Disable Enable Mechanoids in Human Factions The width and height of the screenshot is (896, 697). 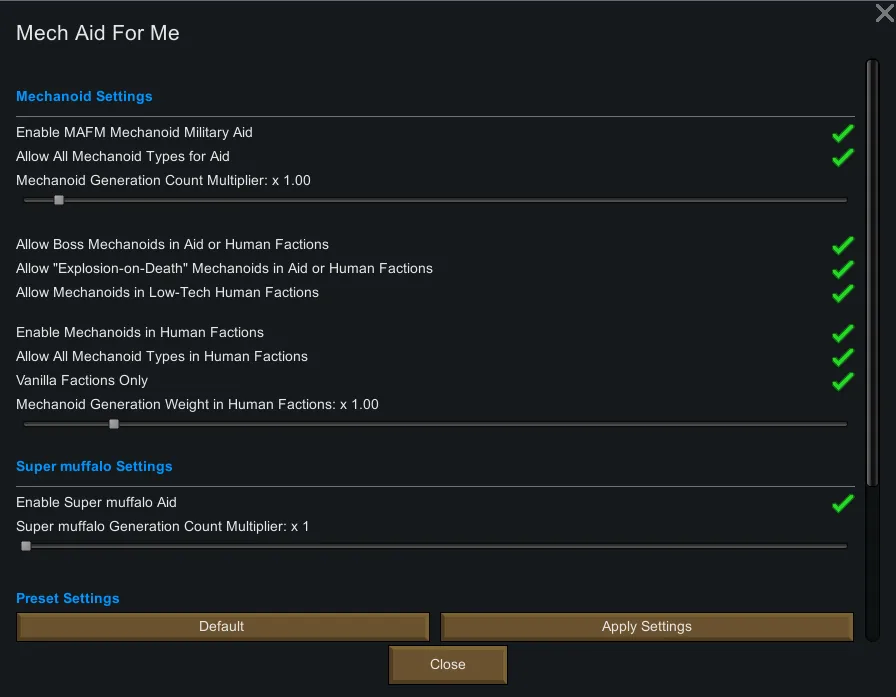pos(843,333)
